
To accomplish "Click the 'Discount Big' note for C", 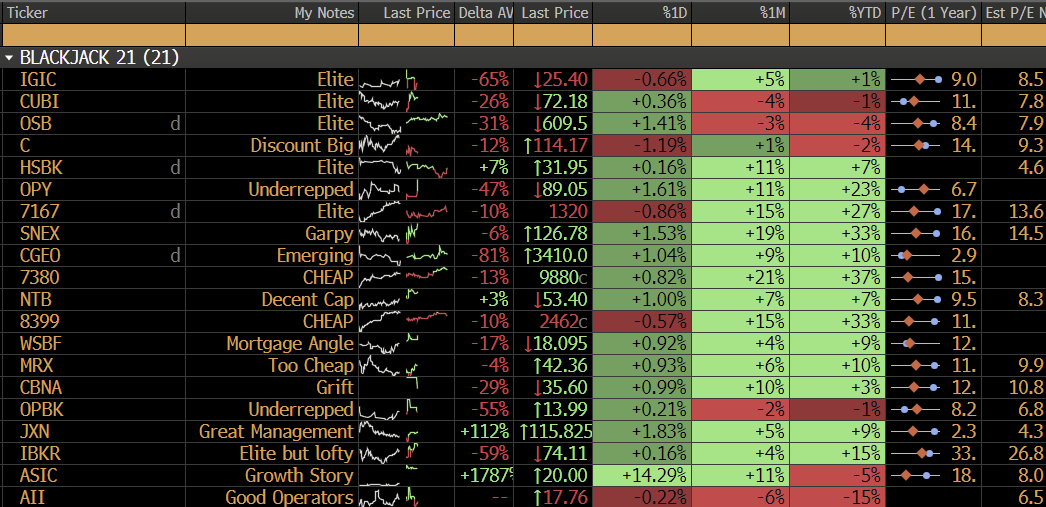I will [302, 145].
